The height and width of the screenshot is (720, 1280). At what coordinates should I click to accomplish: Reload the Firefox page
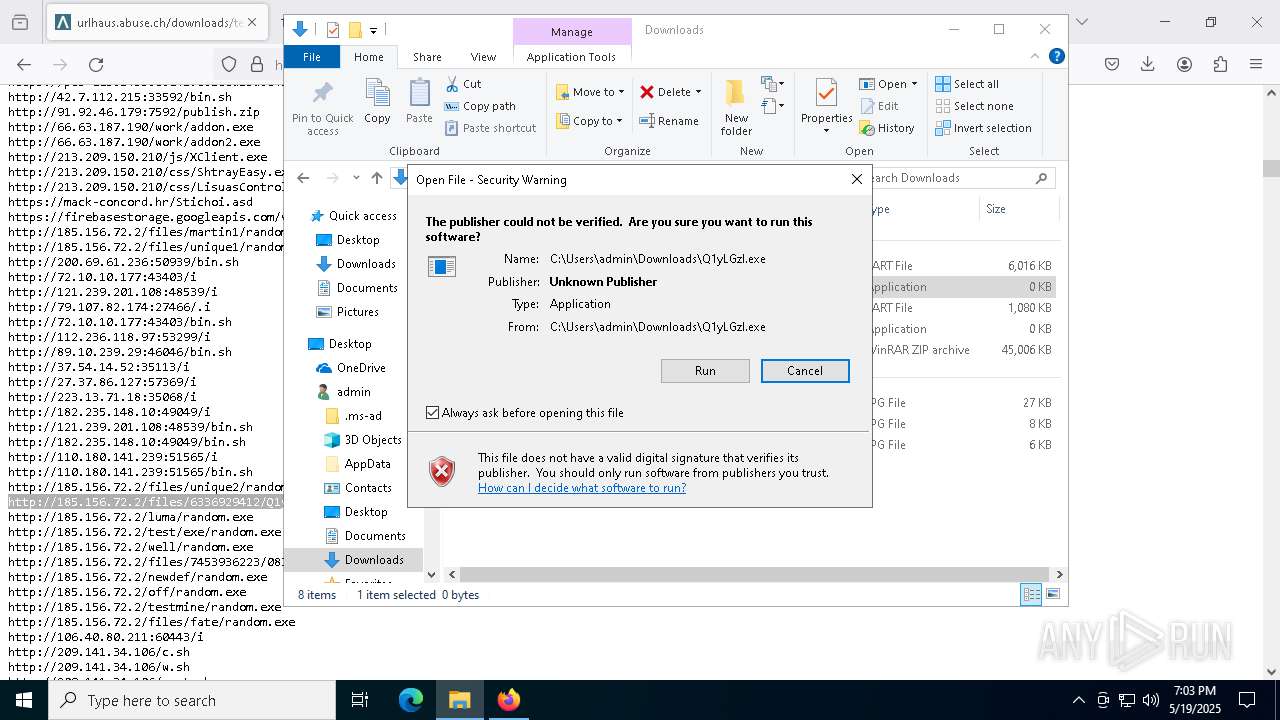tap(96, 65)
